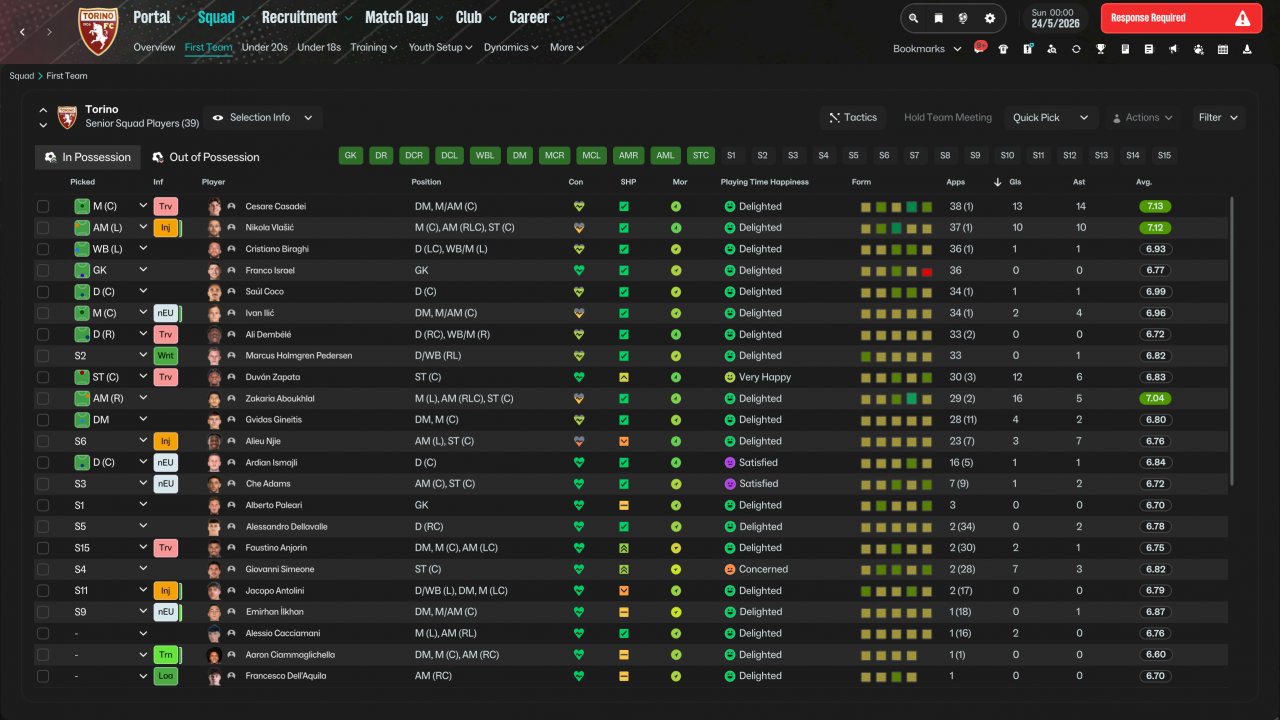Image resolution: width=1280 pixels, height=720 pixels.
Task: Click Alieu Njie's condition heart icon
Action: pos(577,441)
